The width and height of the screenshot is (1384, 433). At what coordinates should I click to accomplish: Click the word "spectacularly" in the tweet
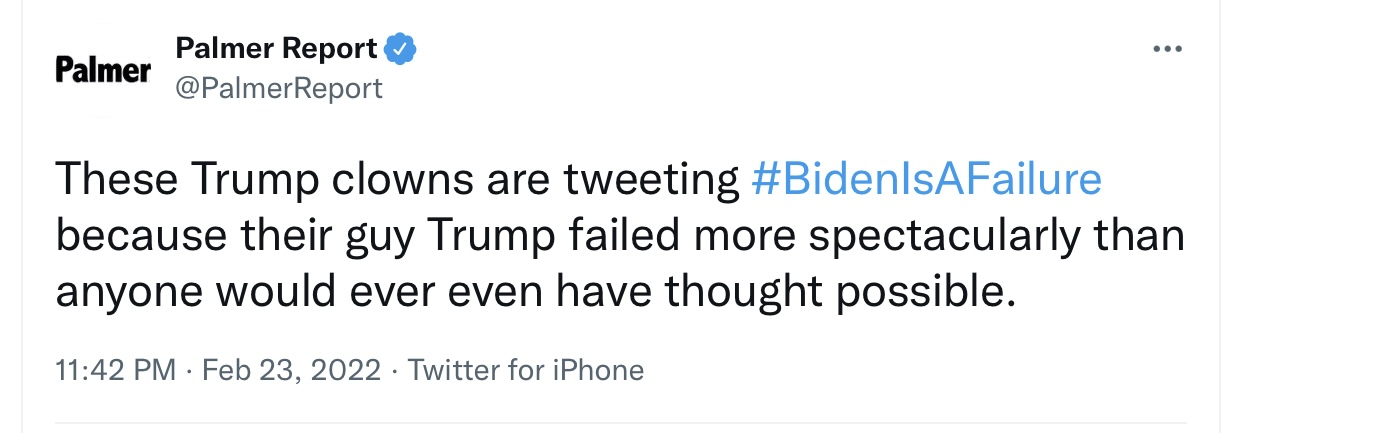pos(943,235)
